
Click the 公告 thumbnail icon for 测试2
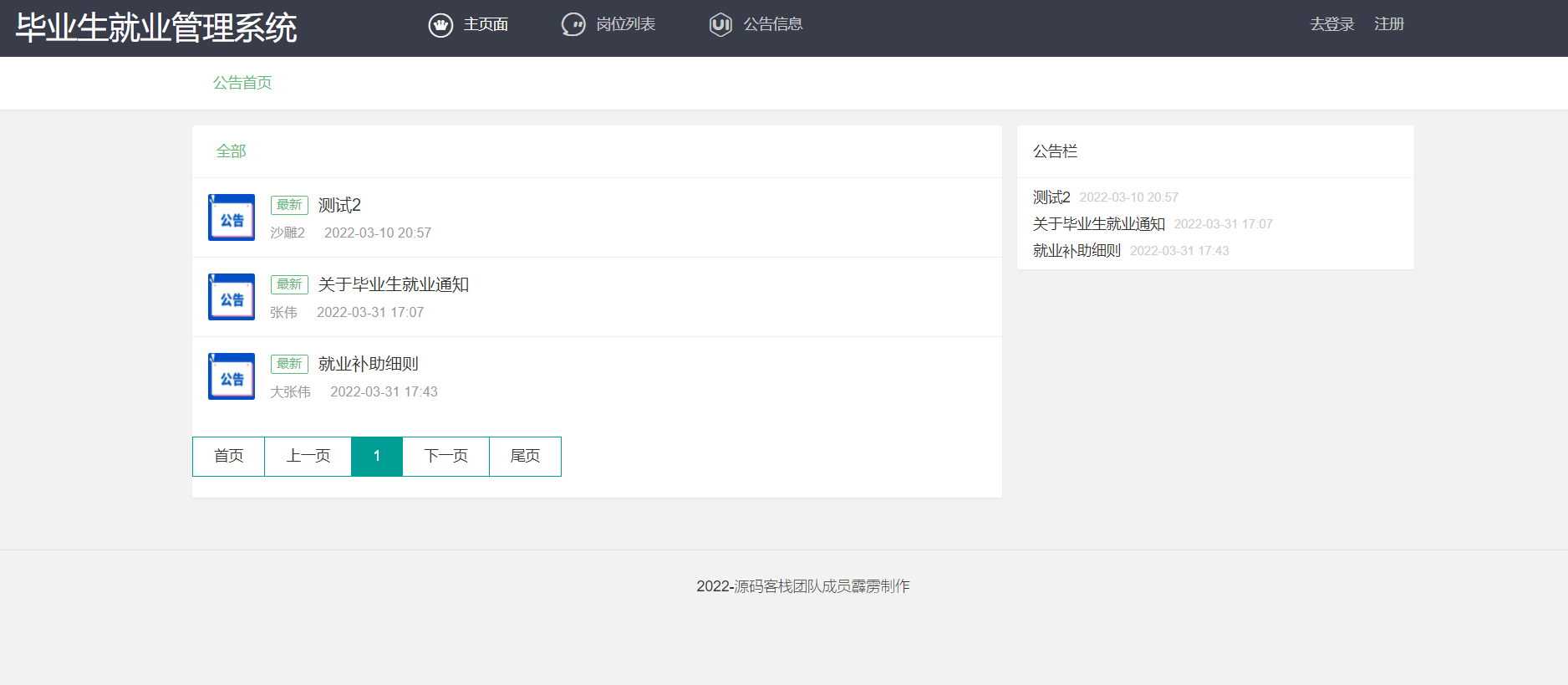[232, 217]
